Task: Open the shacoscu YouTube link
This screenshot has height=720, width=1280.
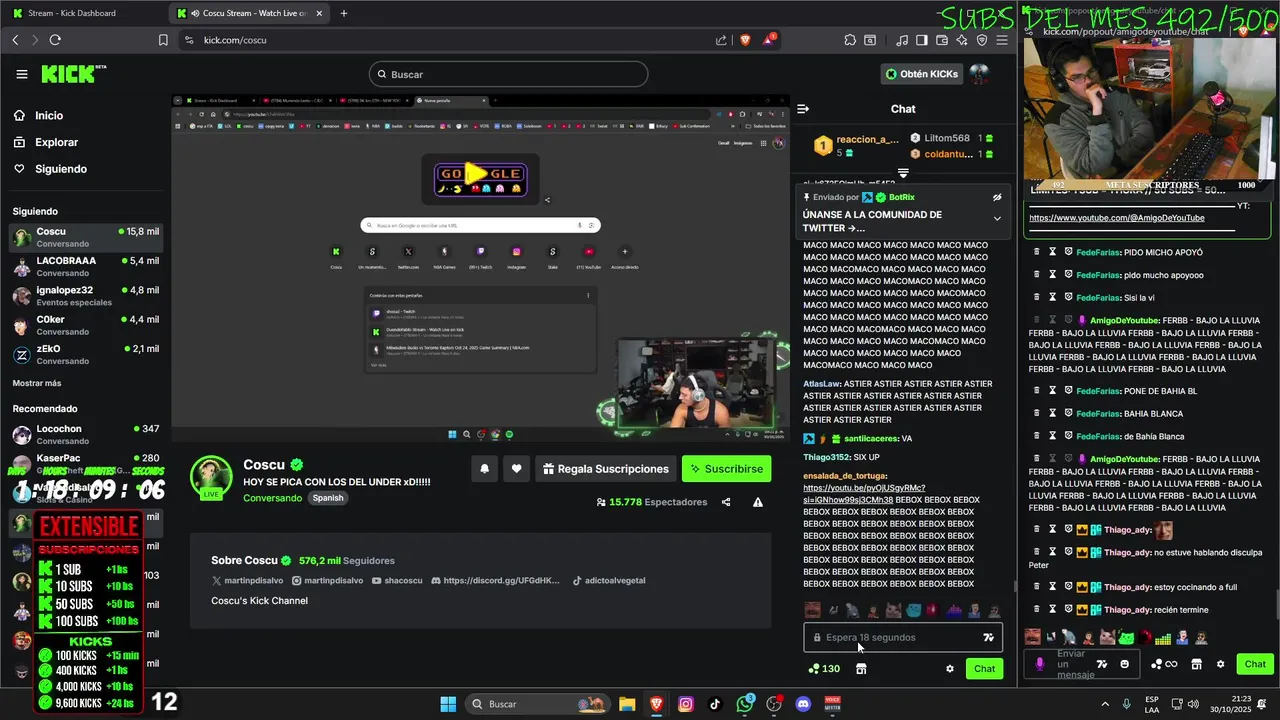Action: pyautogui.click(x=398, y=581)
